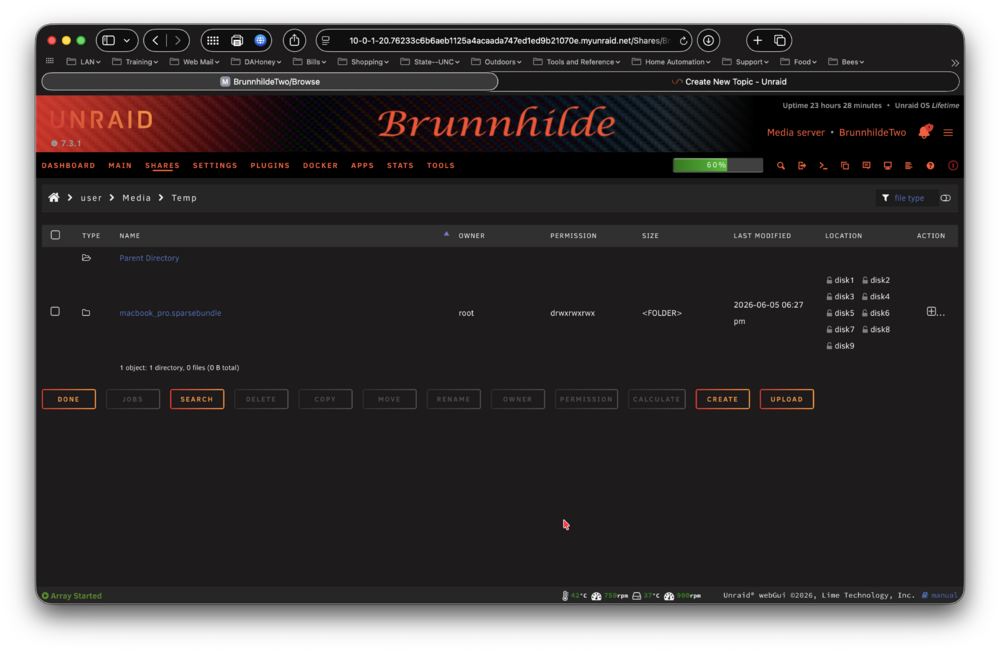
Task: Show Safari tab overview icon
Action: 780,40
